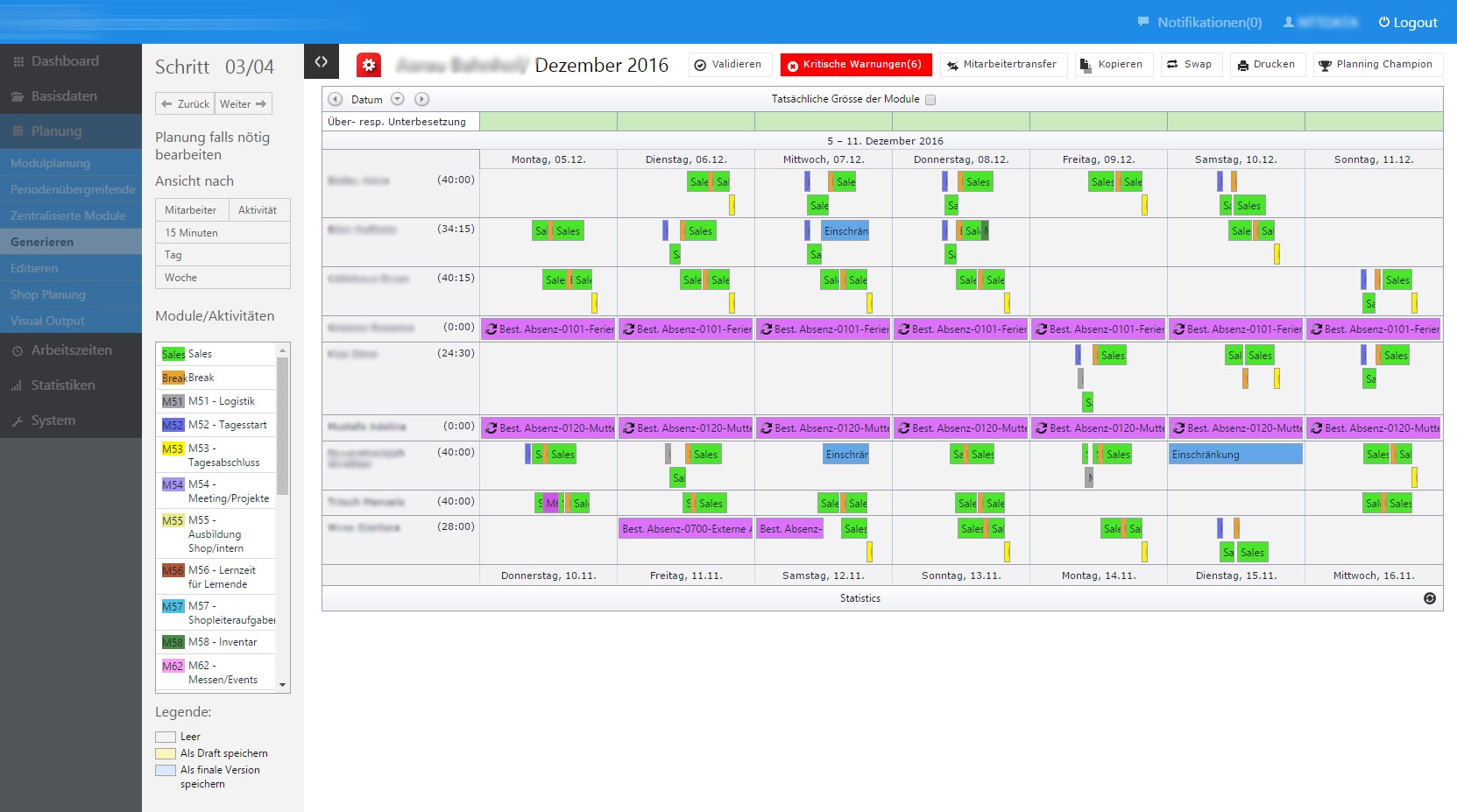Image resolution: width=1457 pixels, height=812 pixels.
Task: Click Kritische Warnungen(6) button
Action: pos(855,65)
